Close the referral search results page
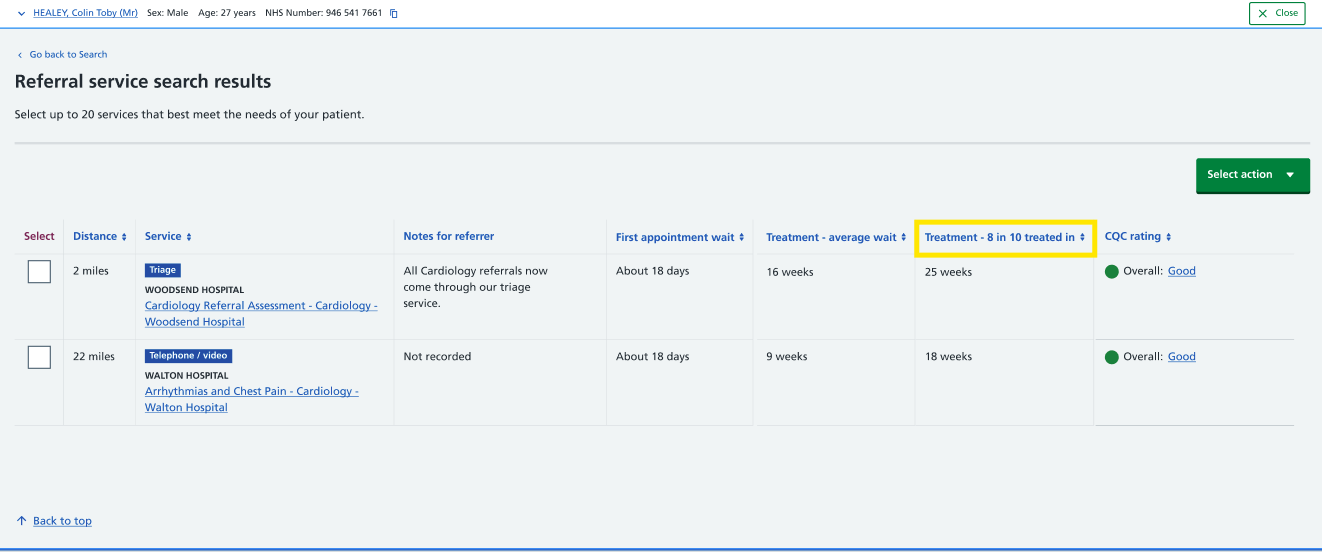This screenshot has width=1322, height=552. (1277, 13)
